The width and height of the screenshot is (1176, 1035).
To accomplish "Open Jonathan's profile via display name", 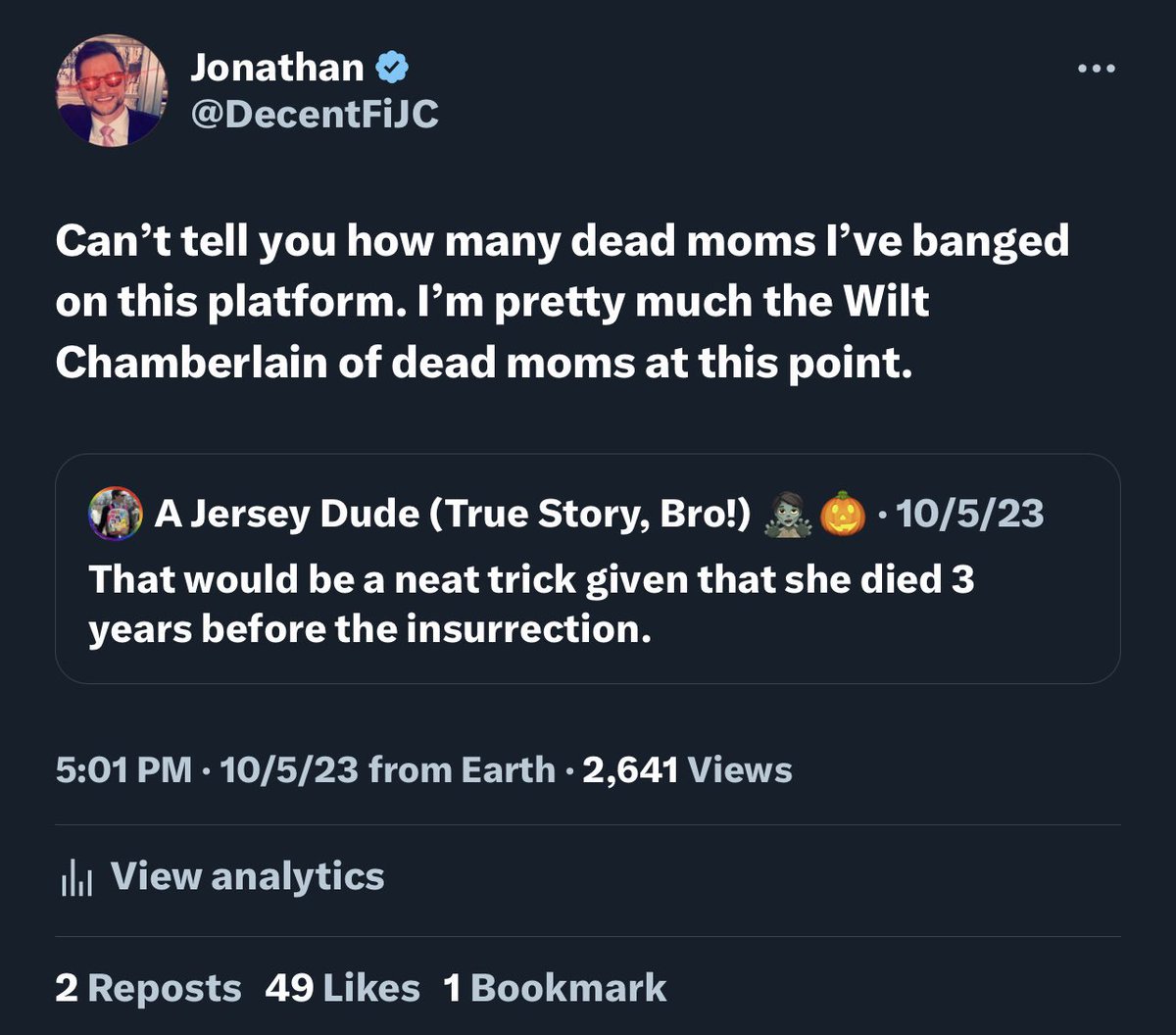I will [x=276, y=67].
